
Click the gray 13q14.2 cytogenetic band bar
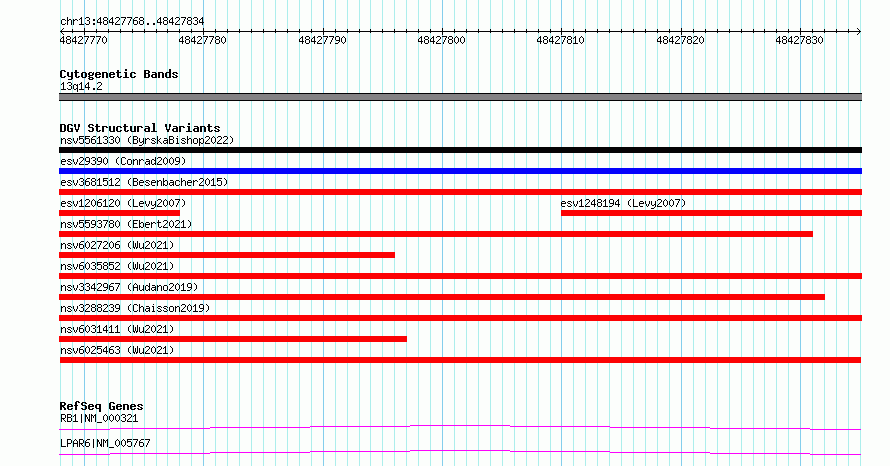(460, 97)
